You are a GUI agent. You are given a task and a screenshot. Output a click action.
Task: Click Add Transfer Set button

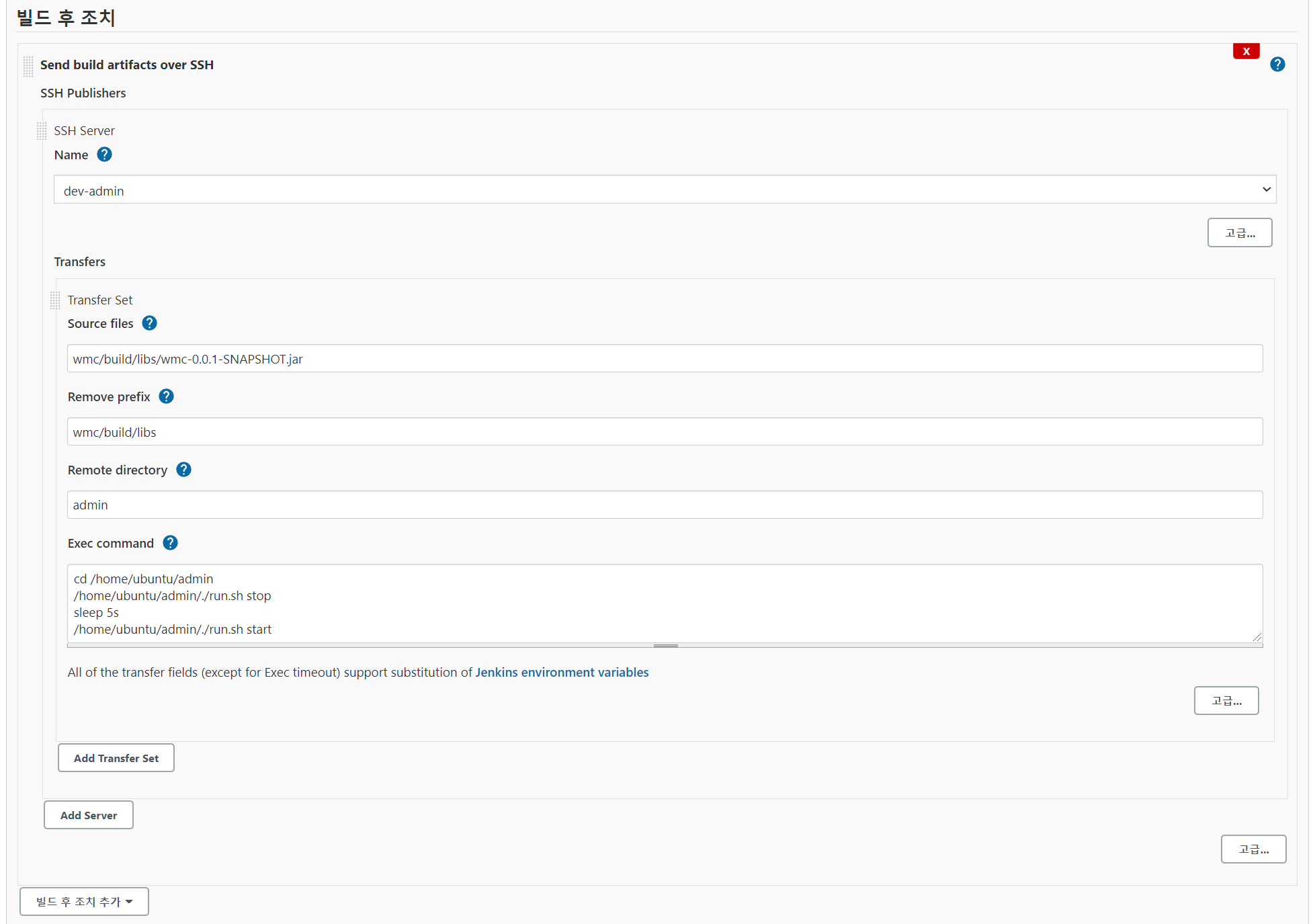coord(116,758)
